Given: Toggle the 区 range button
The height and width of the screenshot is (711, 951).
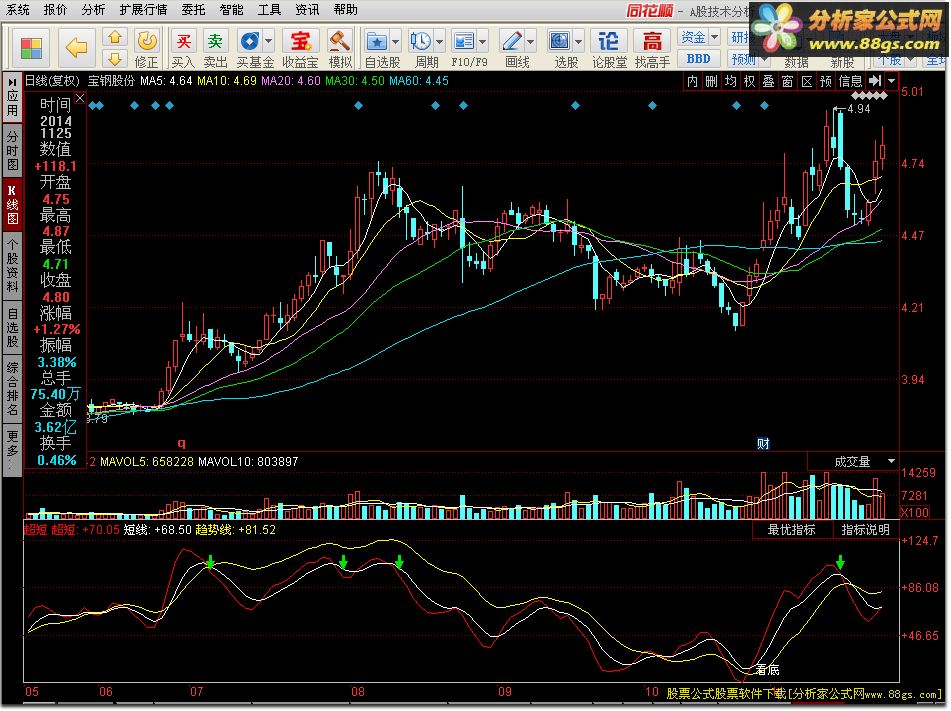Looking at the screenshot, I should point(807,81).
